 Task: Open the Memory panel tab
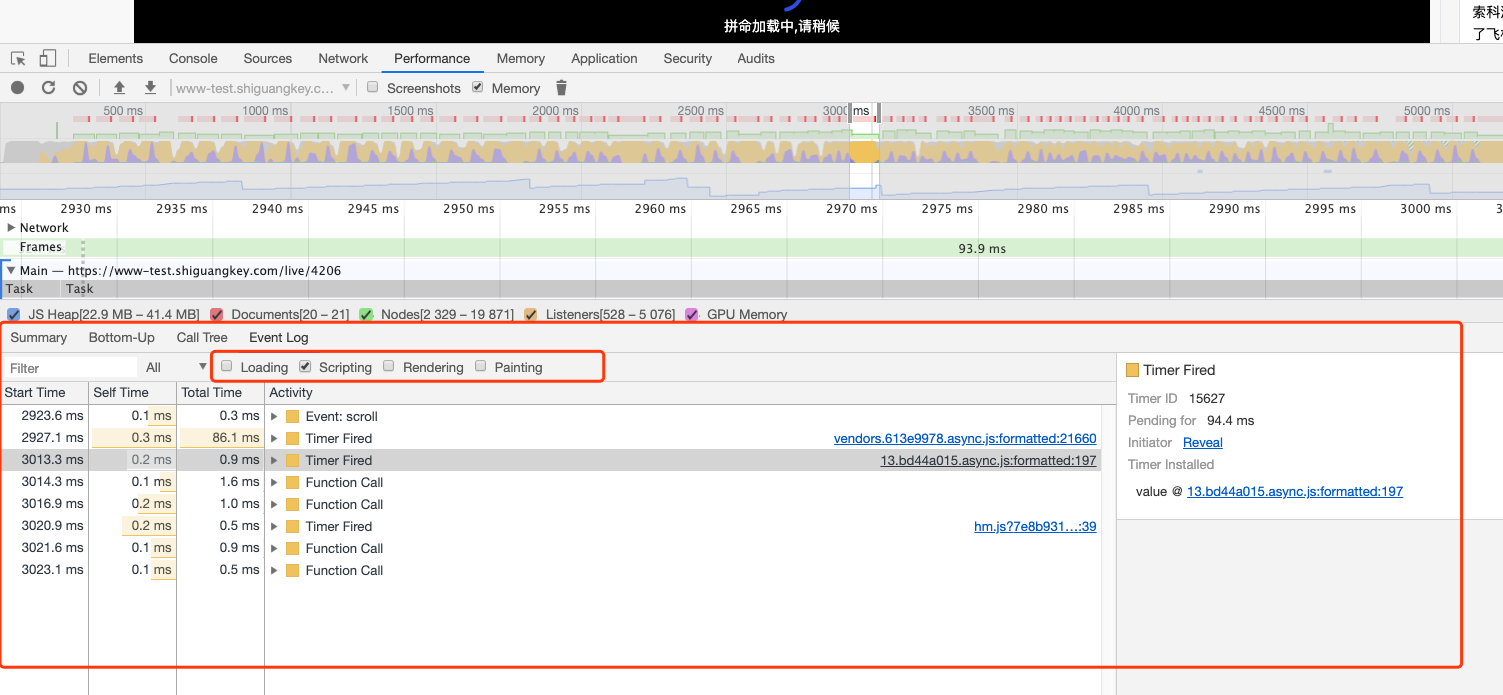(521, 58)
